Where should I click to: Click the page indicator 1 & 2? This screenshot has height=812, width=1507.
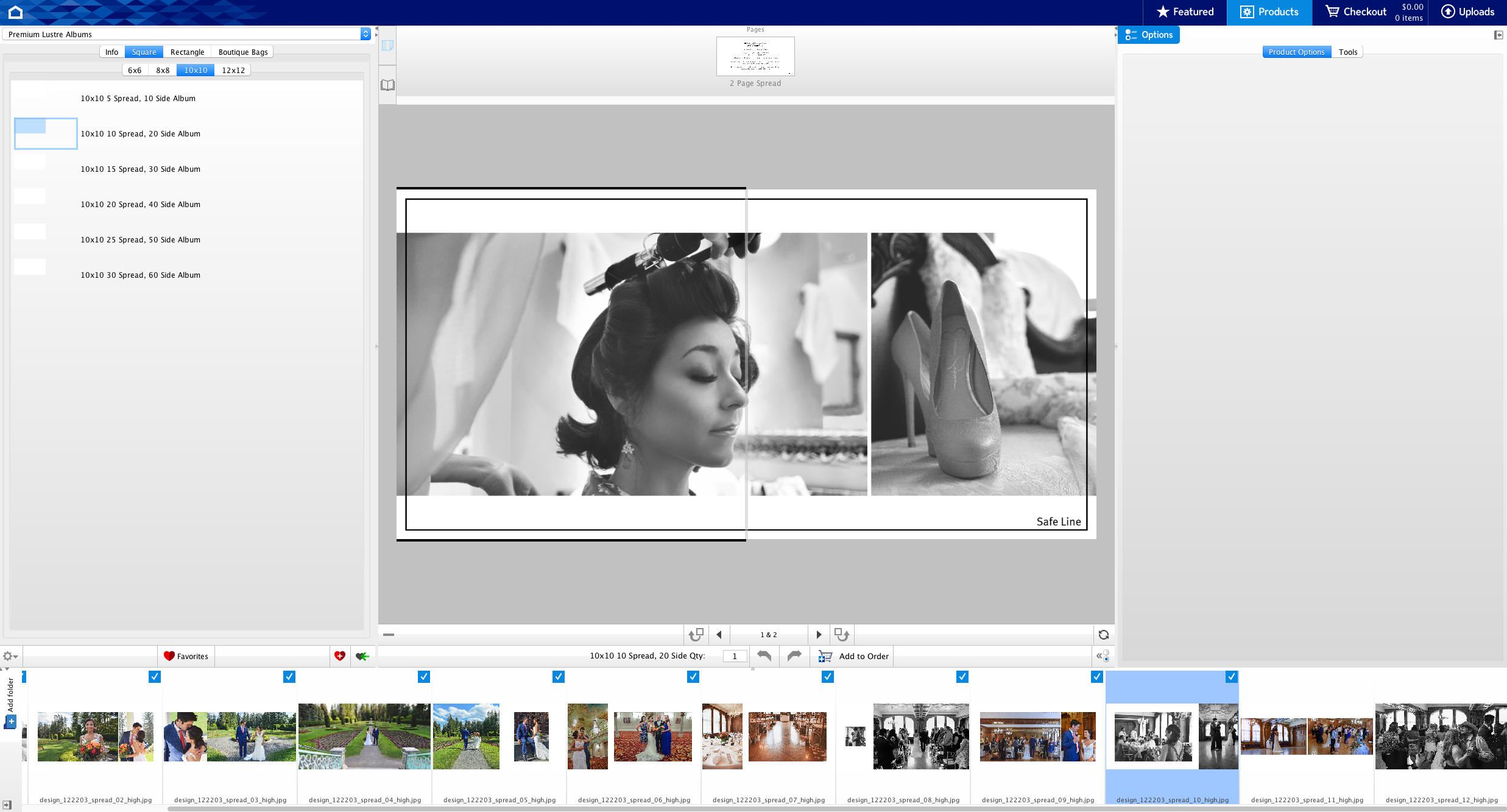coord(769,635)
